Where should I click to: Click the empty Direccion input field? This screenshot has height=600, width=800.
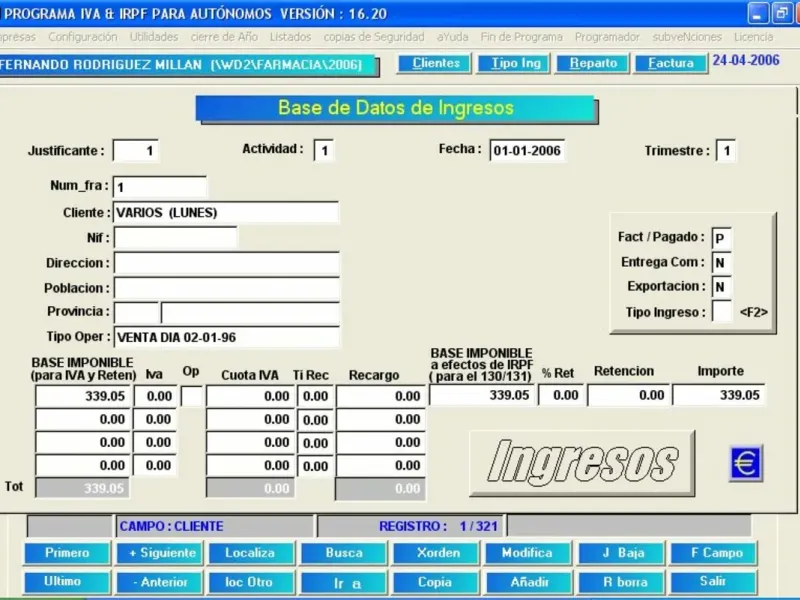(227, 263)
